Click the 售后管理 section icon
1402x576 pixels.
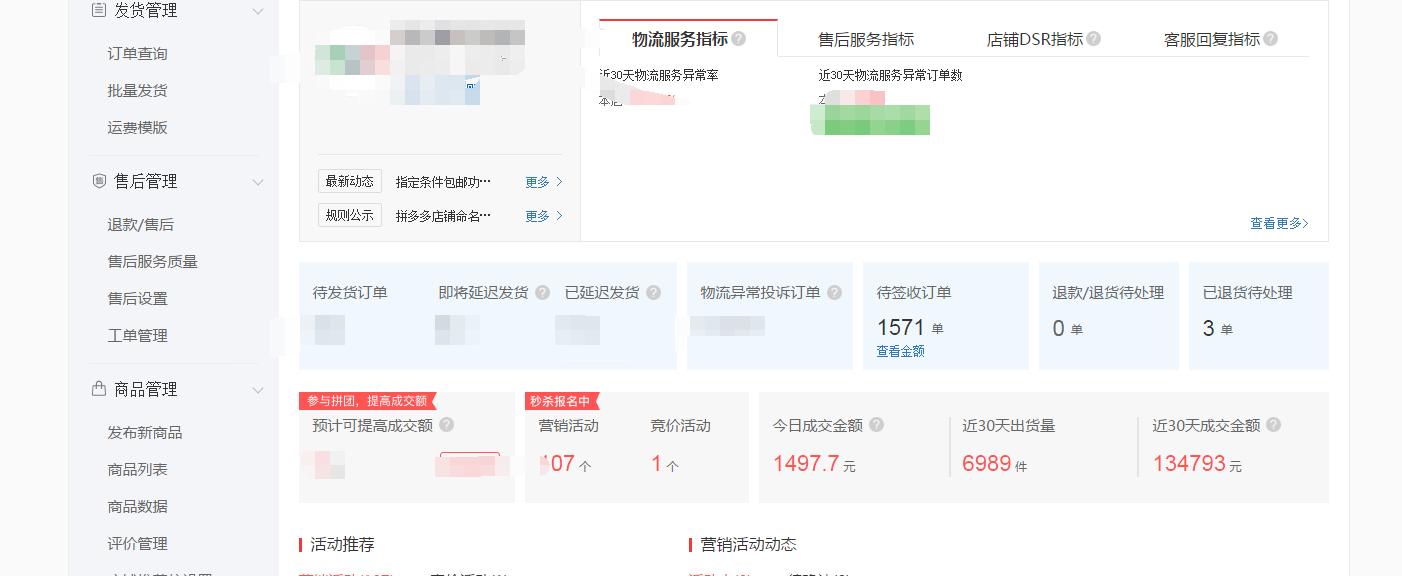98,181
